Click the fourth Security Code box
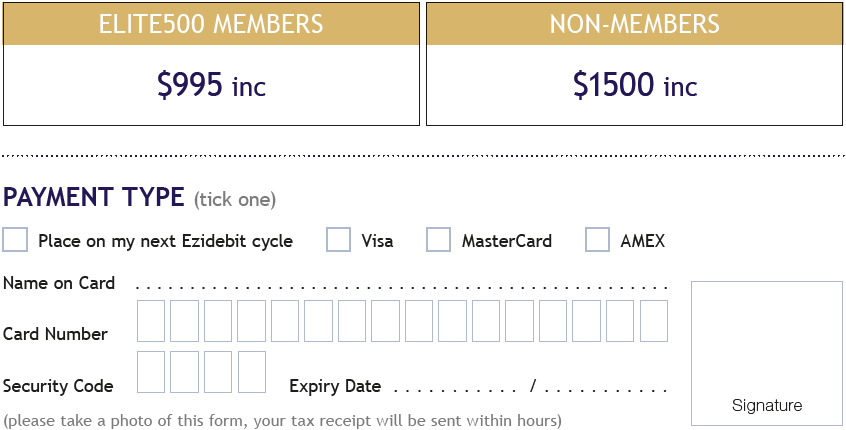The width and height of the screenshot is (846, 430). tap(252, 372)
